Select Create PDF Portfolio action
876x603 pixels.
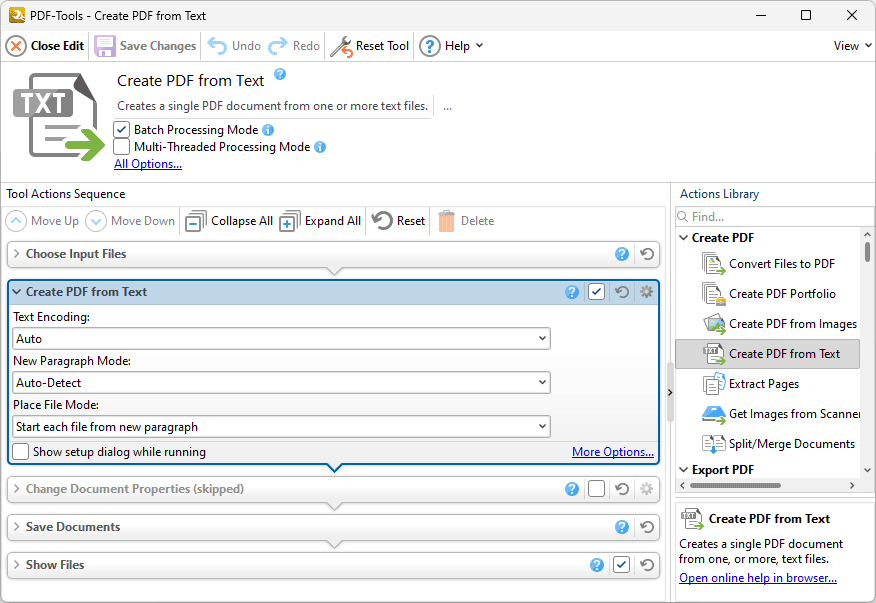point(768,294)
